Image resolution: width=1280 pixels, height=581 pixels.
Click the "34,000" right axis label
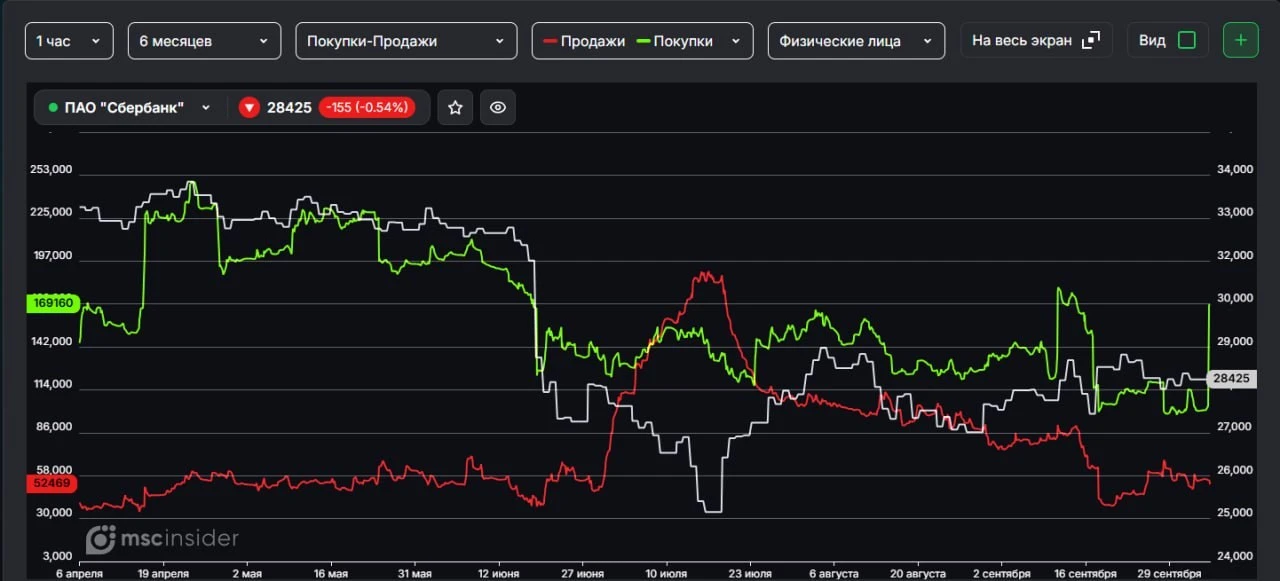[1234, 170]
